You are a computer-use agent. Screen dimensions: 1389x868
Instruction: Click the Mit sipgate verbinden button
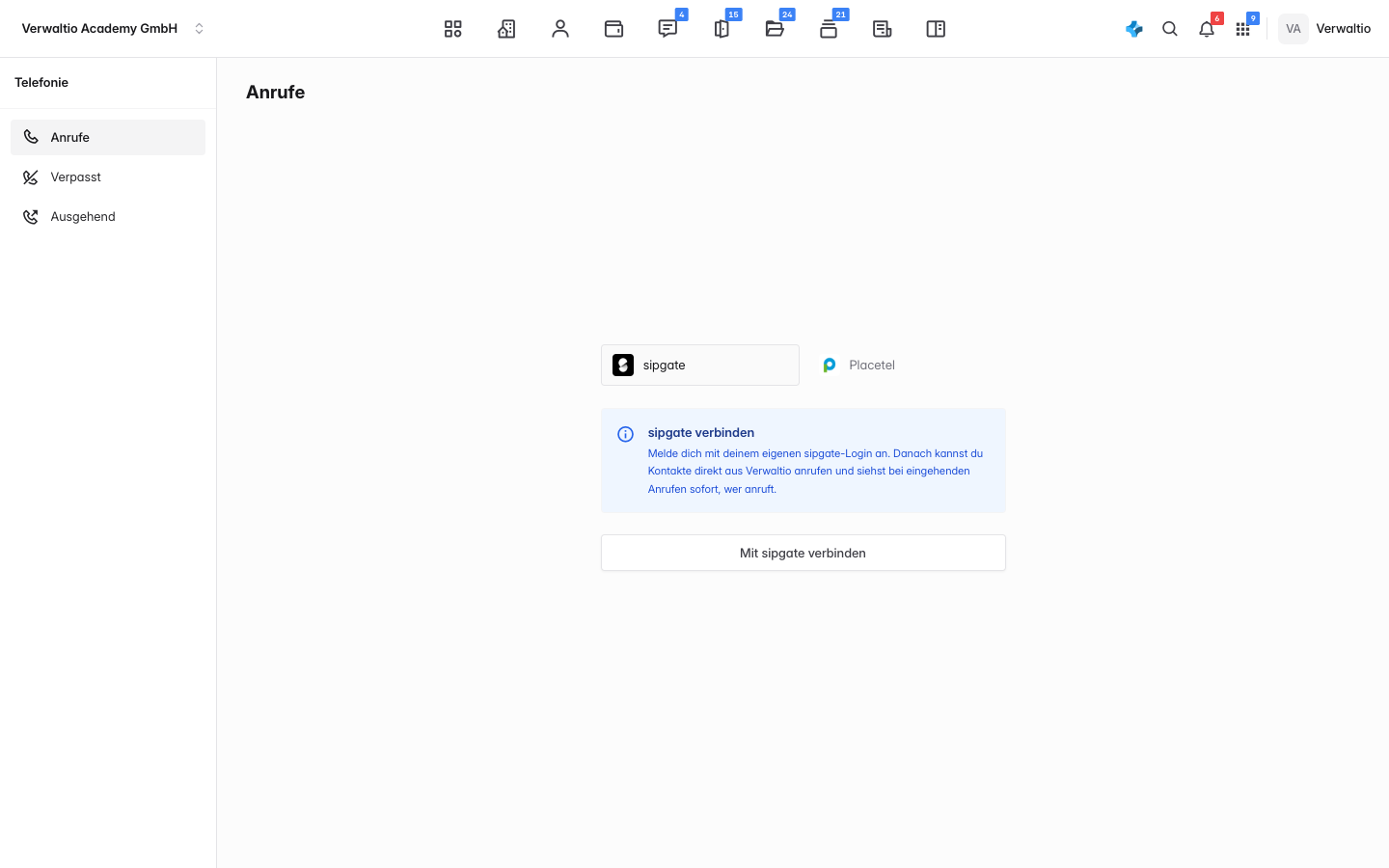tap(803, 553)
